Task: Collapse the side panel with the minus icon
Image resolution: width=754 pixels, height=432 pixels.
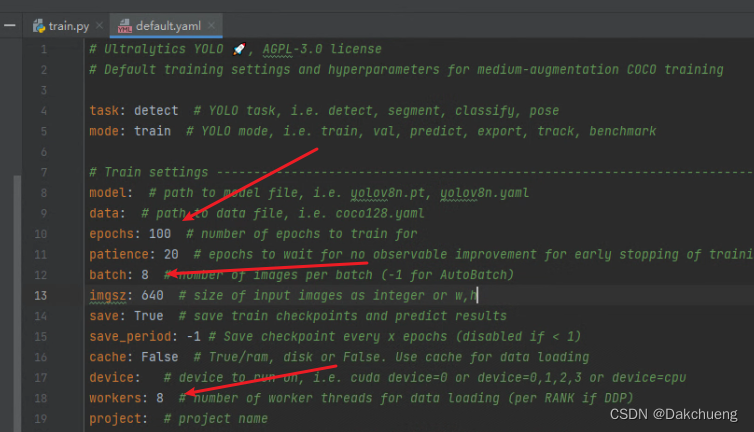Action: [x=10, y=25]
